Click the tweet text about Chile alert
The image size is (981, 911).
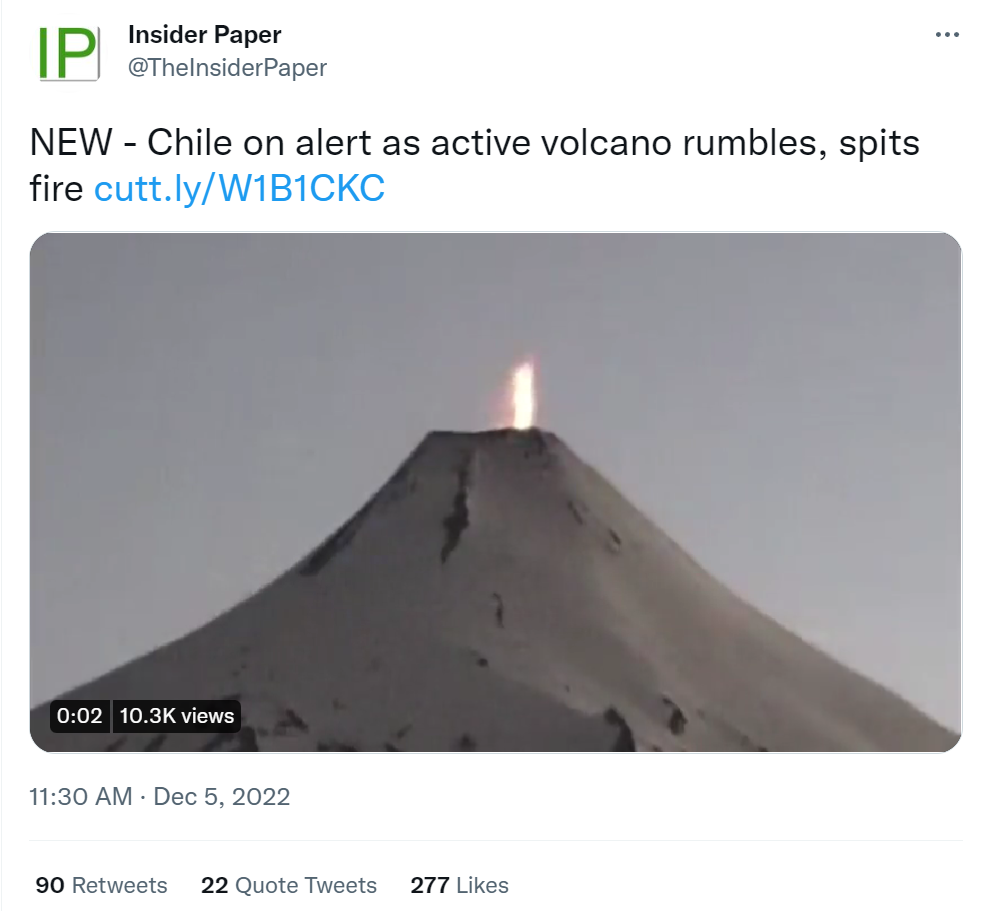pyautogui.click(x=475, y=165)
